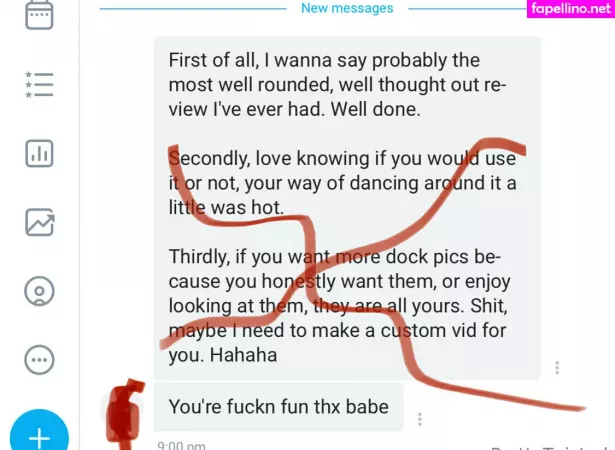
Task: Open the profile circle icon
Action: 39,291
